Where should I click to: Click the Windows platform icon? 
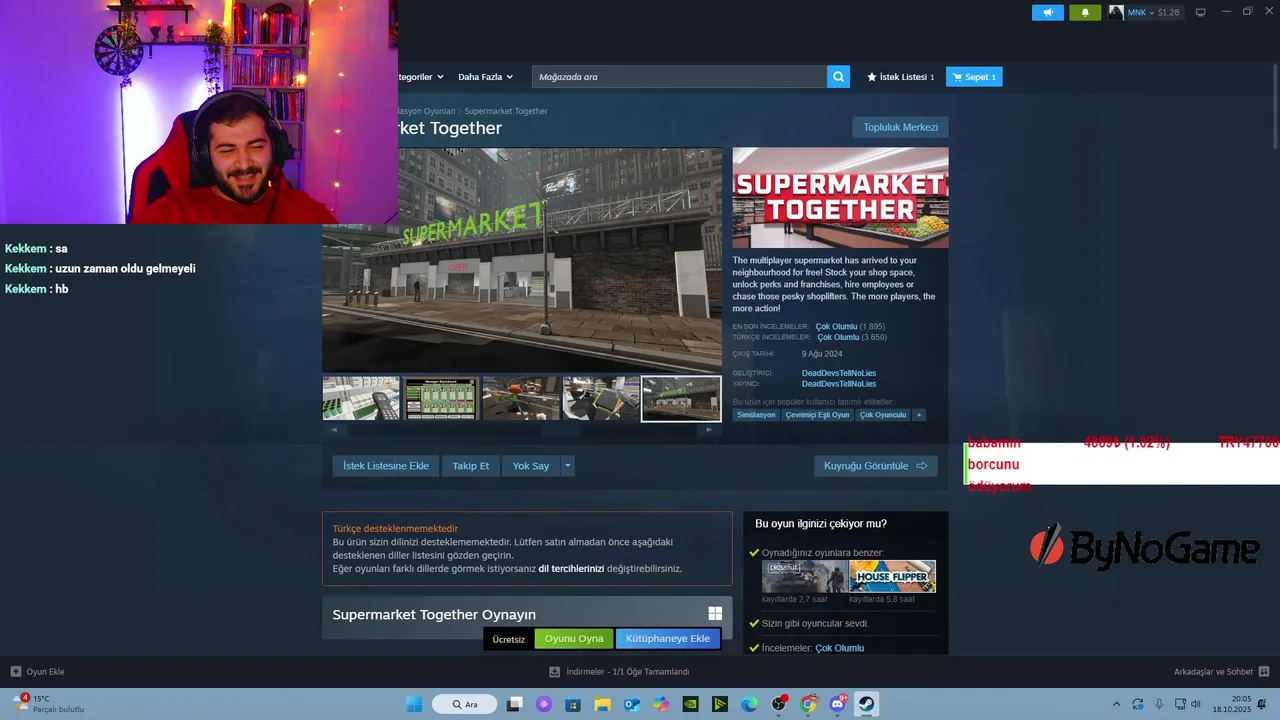[715, 614]
